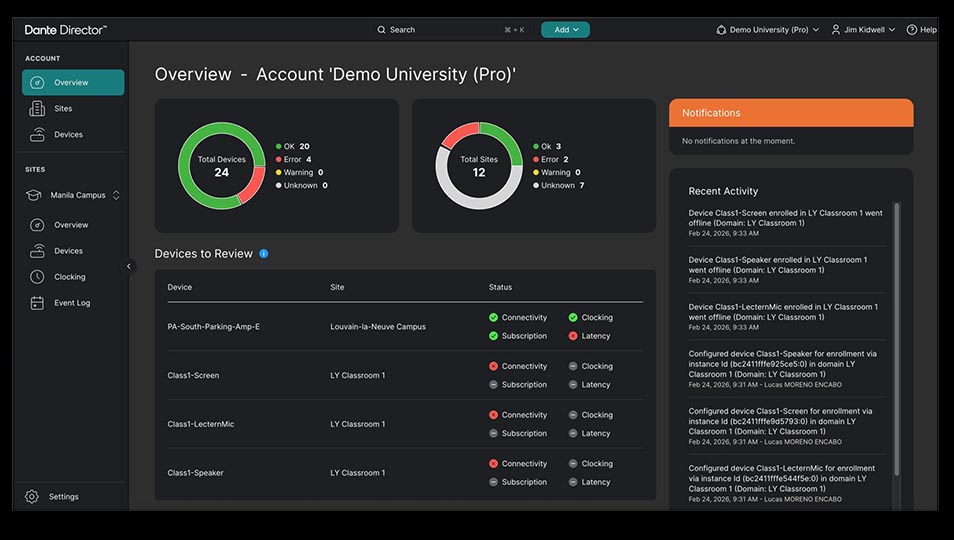Collapse the sidebar with the arrow handle
The height and width of the screenshot is (540, 954).
click(129, 266)
